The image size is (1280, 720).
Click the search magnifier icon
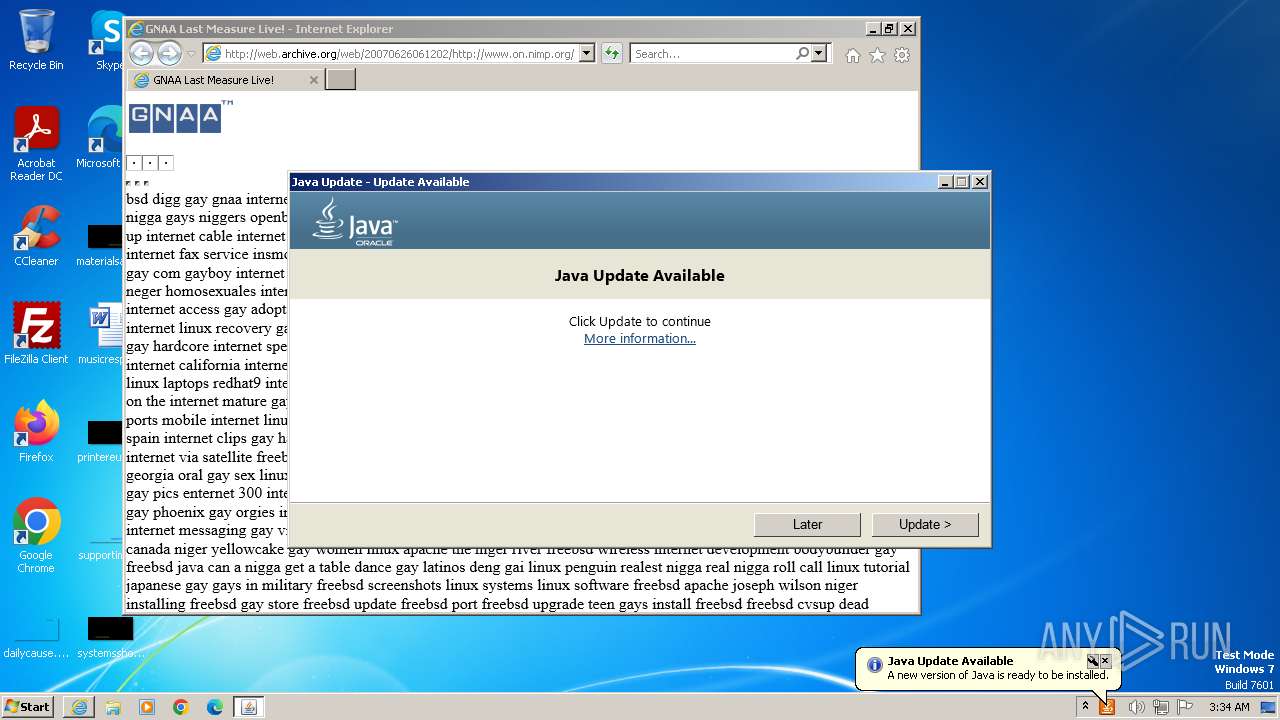(802, 54)
